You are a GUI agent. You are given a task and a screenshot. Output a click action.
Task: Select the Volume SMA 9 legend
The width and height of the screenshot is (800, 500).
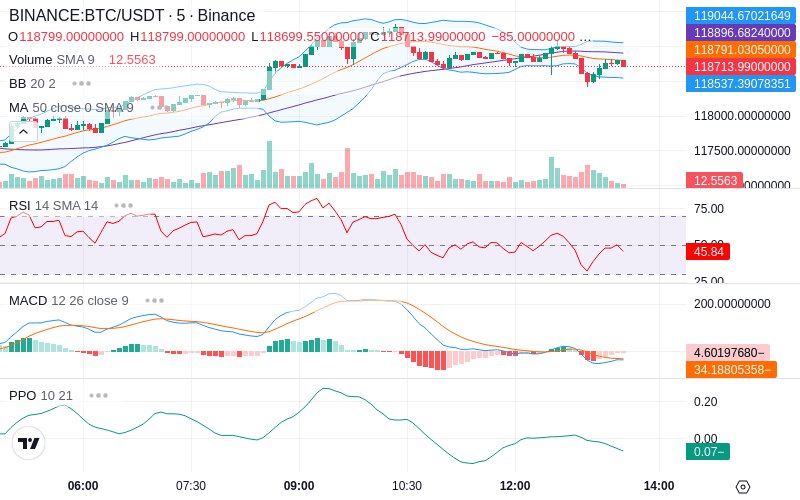pyautogui.click(x=52, y=60)
